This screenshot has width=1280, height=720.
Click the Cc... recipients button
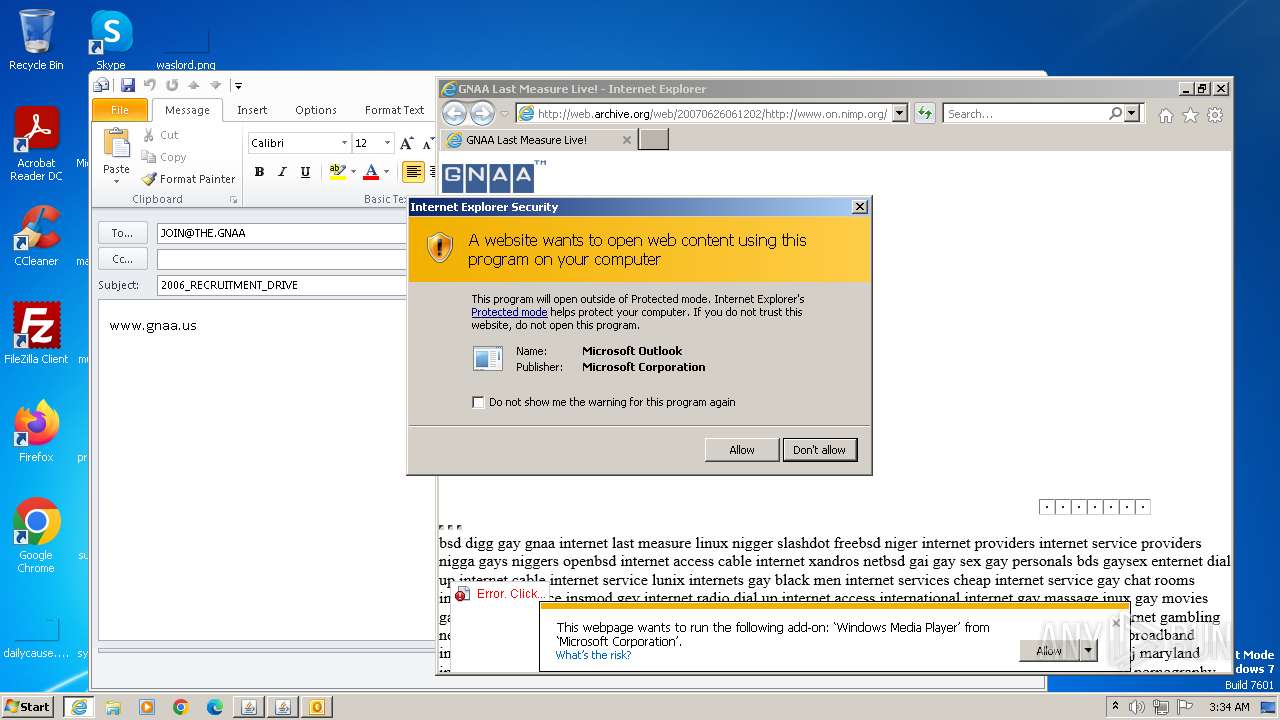tap(122, 259)
